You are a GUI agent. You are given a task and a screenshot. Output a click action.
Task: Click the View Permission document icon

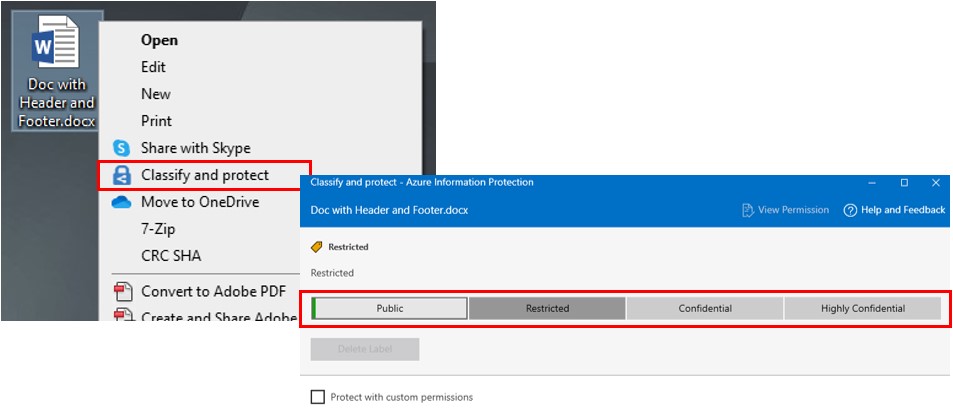[748, 210]
